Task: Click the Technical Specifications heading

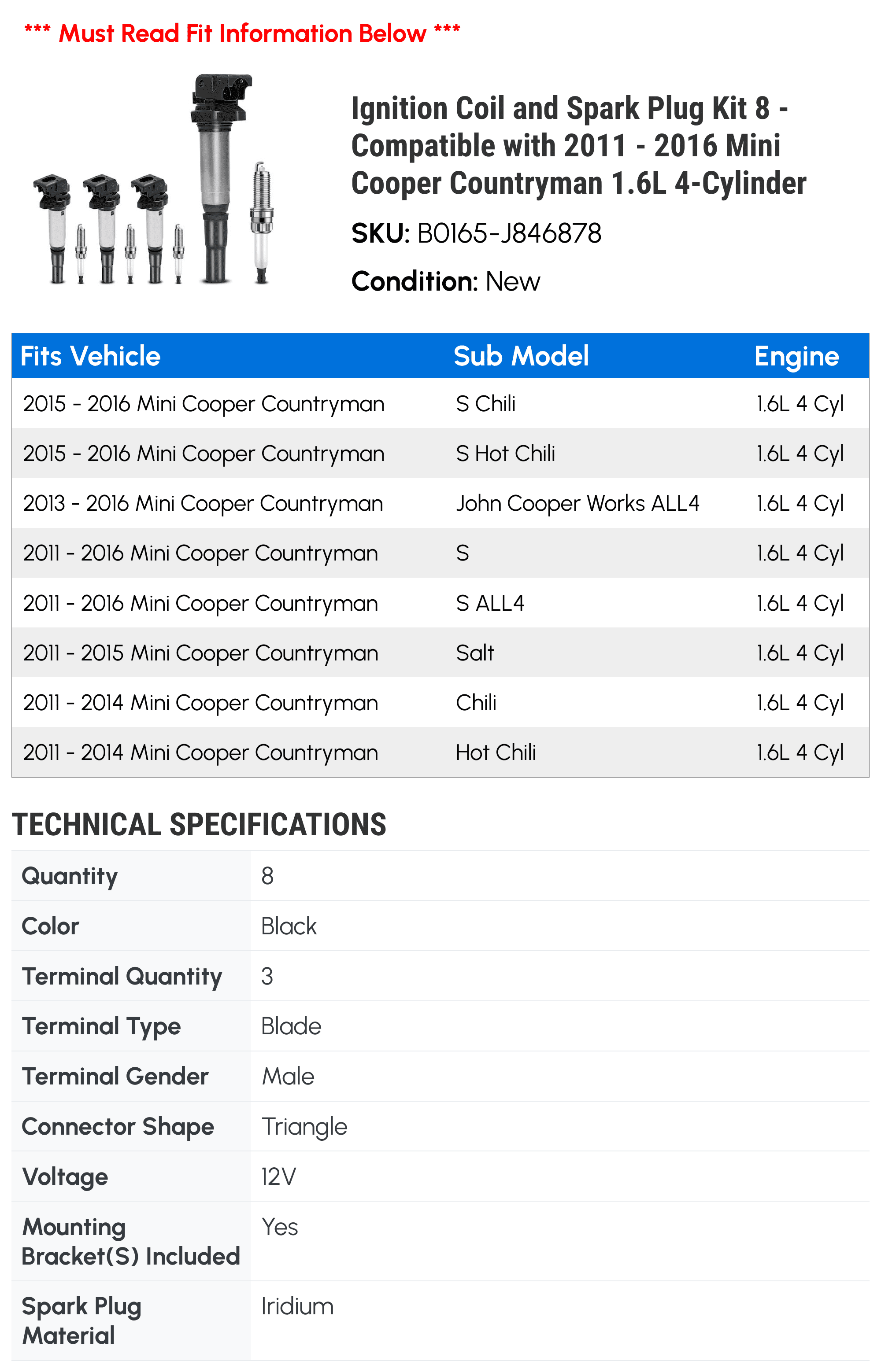Action: click(x=199, y=824)
